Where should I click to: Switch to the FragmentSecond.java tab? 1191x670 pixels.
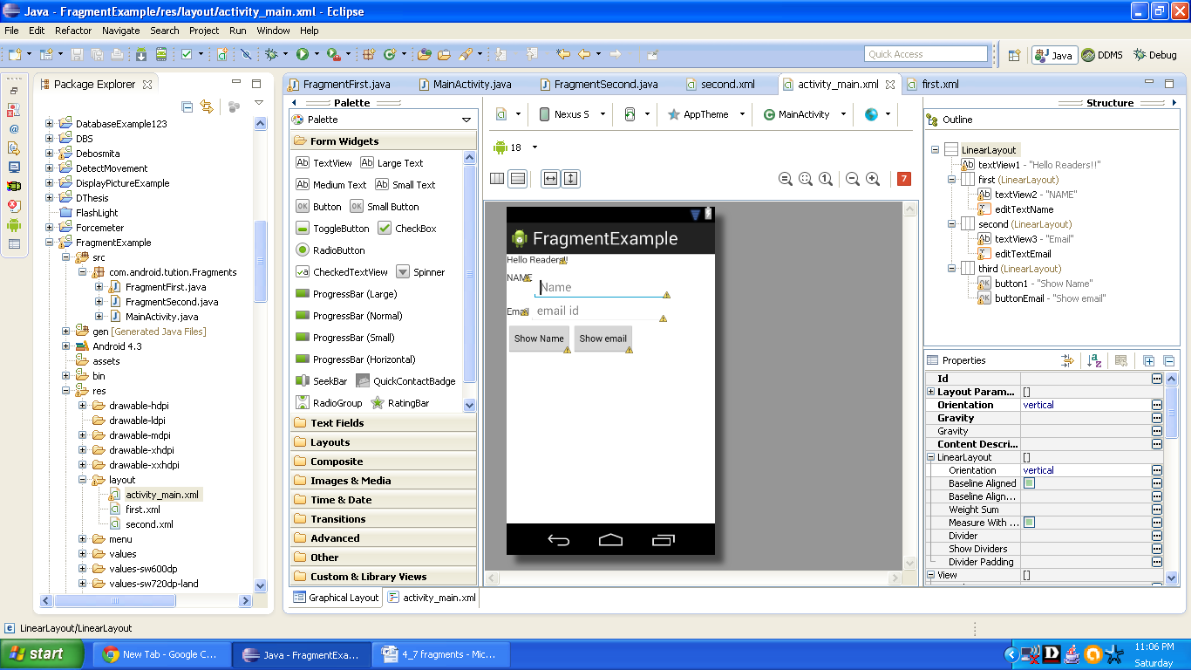pos(604,85)
